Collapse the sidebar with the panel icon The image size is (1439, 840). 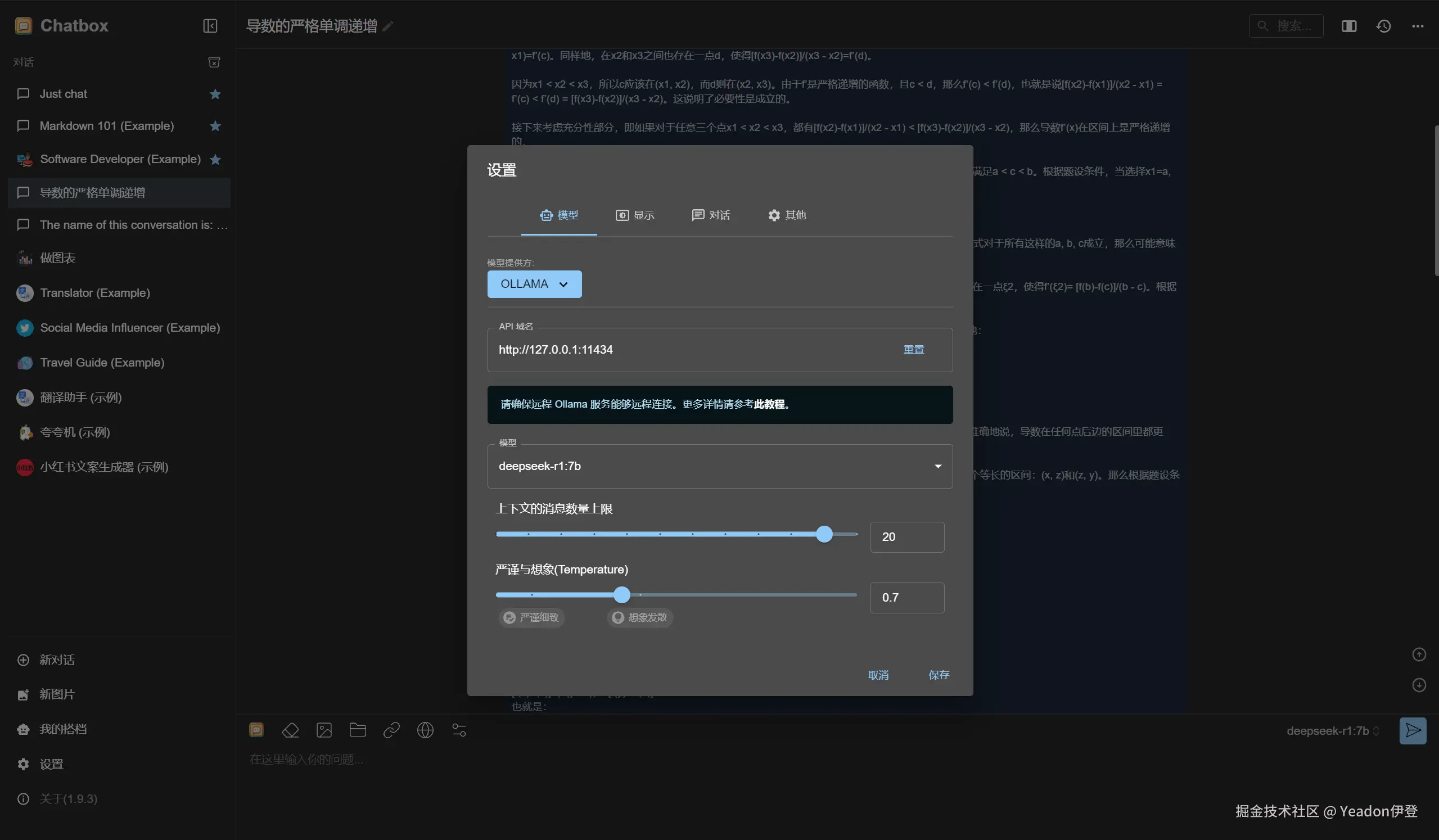point(210,26)
